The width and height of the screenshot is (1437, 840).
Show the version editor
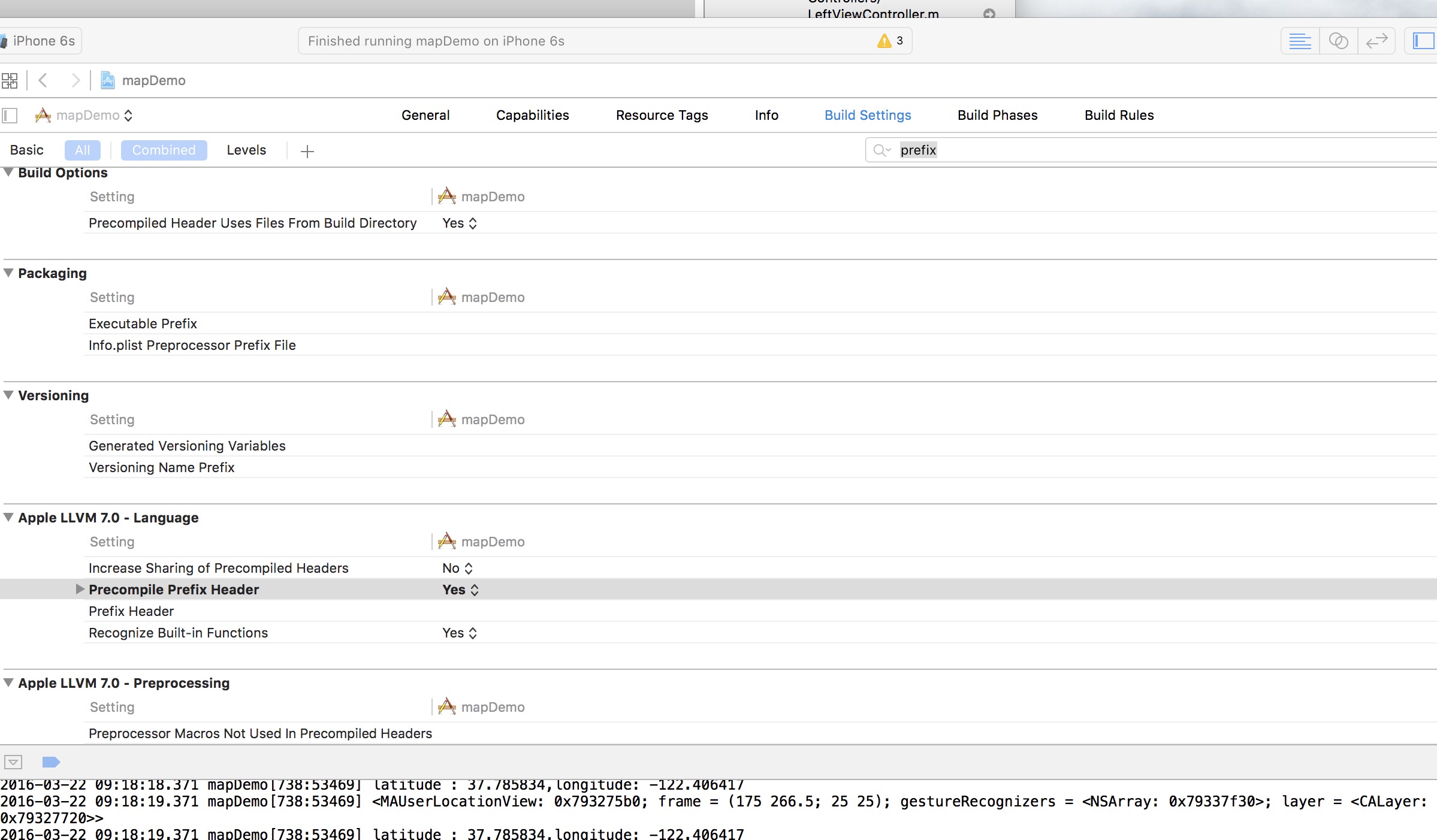1376,41
